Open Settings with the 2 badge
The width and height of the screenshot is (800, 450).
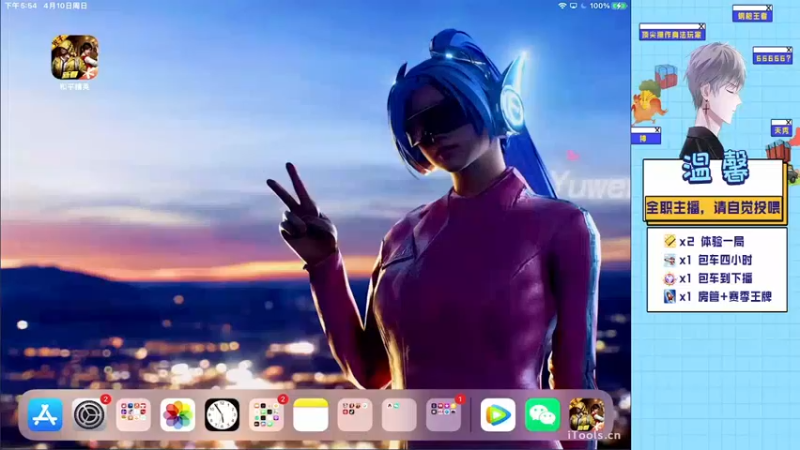(89, 415)
